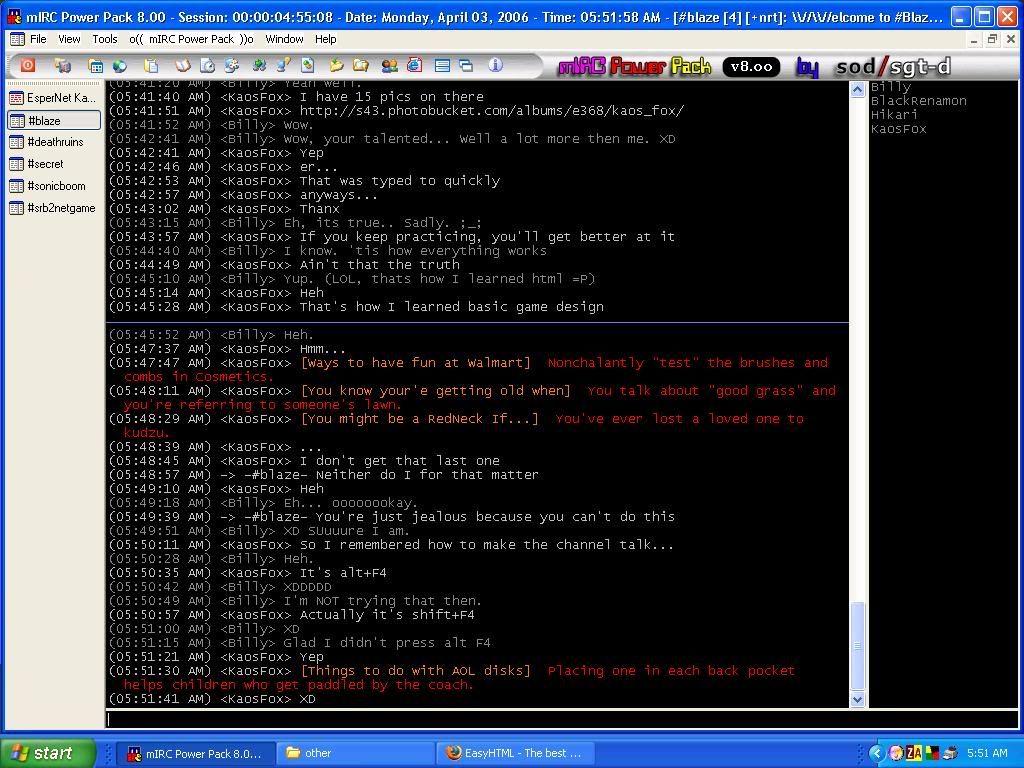This screenshot has width=1024, height=768.
Task: Click chat scrollbar up arrow
Action: [x=858, y=89]
